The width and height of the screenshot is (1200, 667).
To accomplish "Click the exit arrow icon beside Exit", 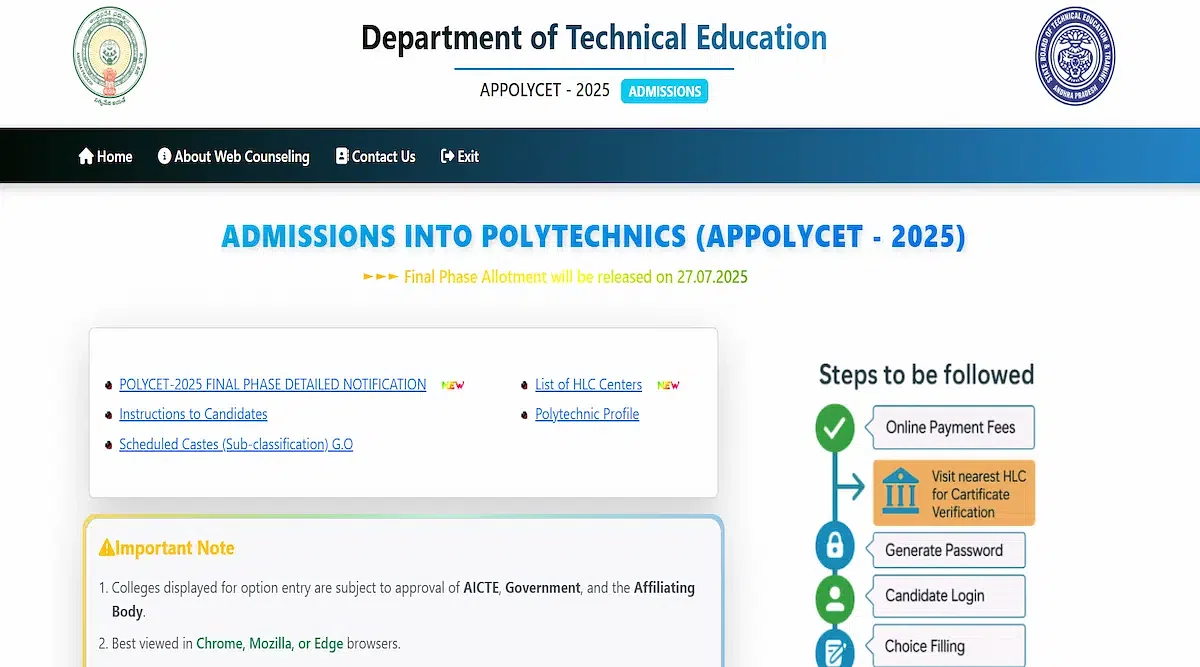I will (448, 156).
